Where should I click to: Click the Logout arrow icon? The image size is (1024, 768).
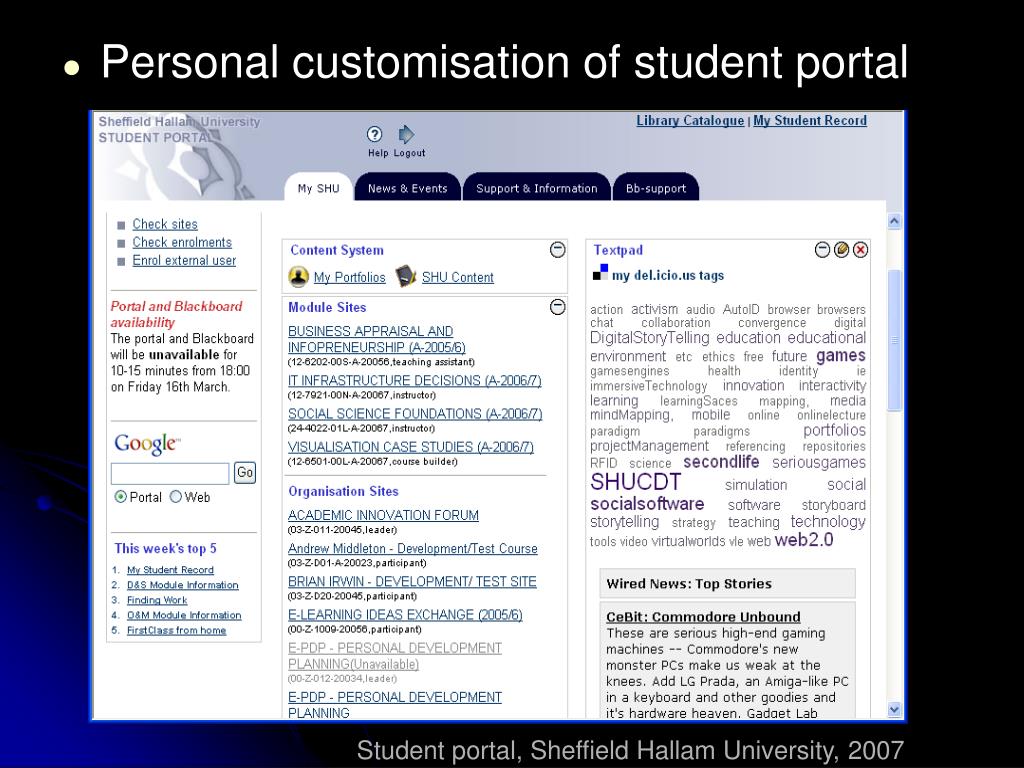(x=406, y=135)
